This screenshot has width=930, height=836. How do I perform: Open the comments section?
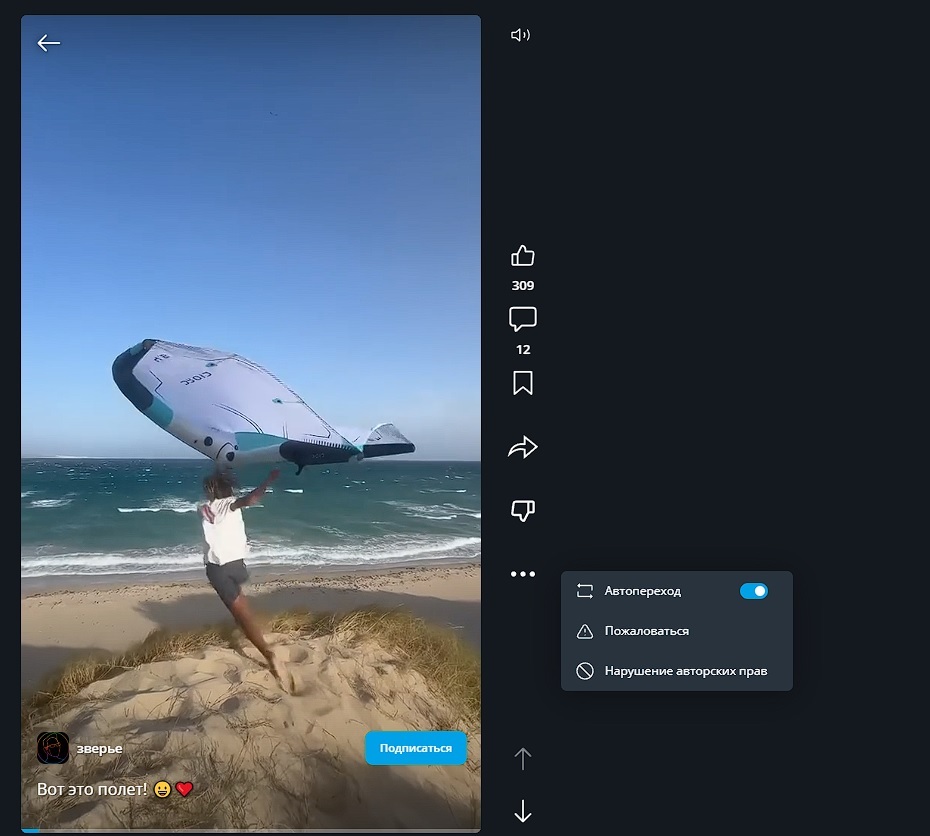tap(522, 320)
